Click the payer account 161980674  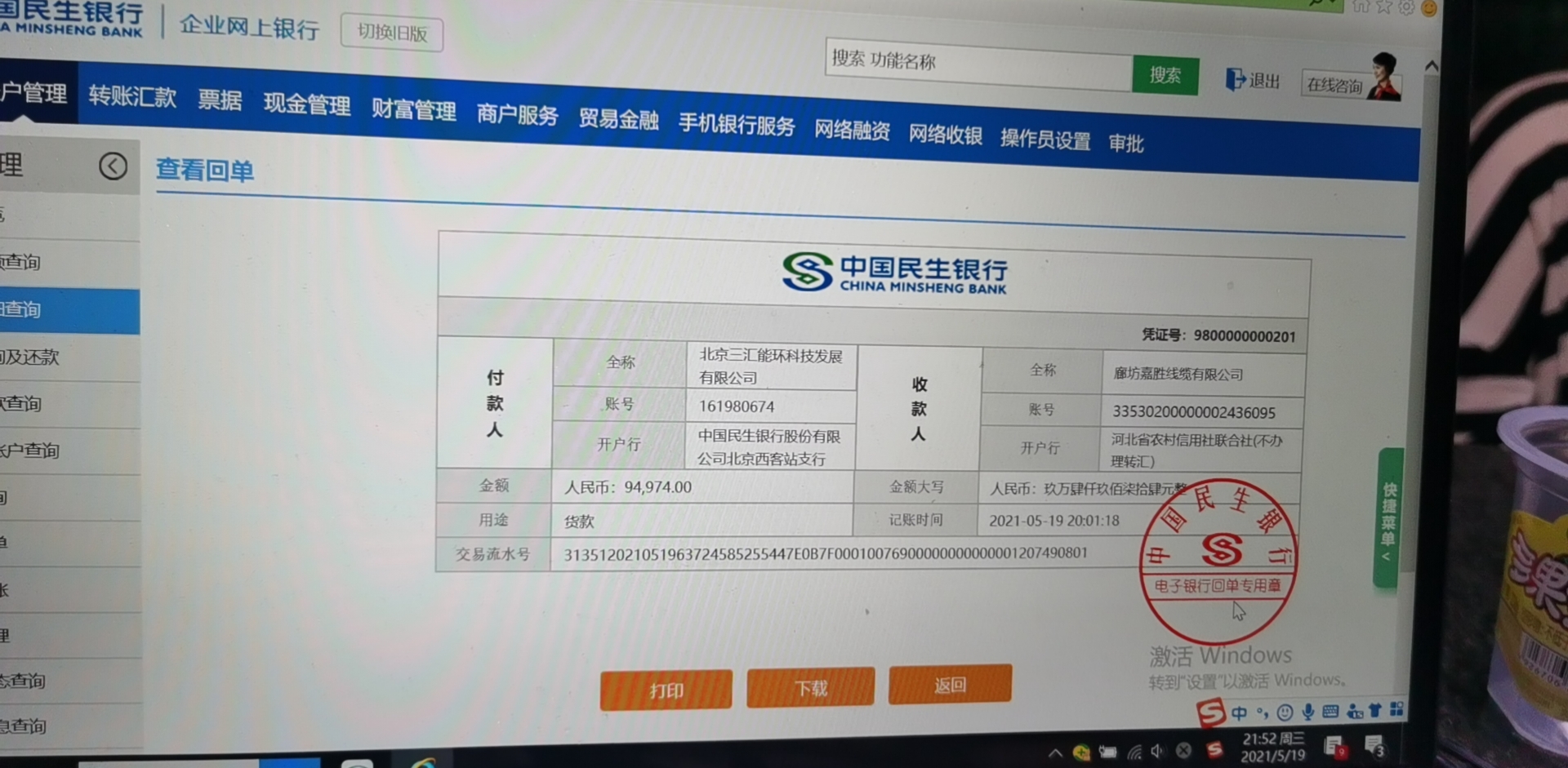(736, 406)
